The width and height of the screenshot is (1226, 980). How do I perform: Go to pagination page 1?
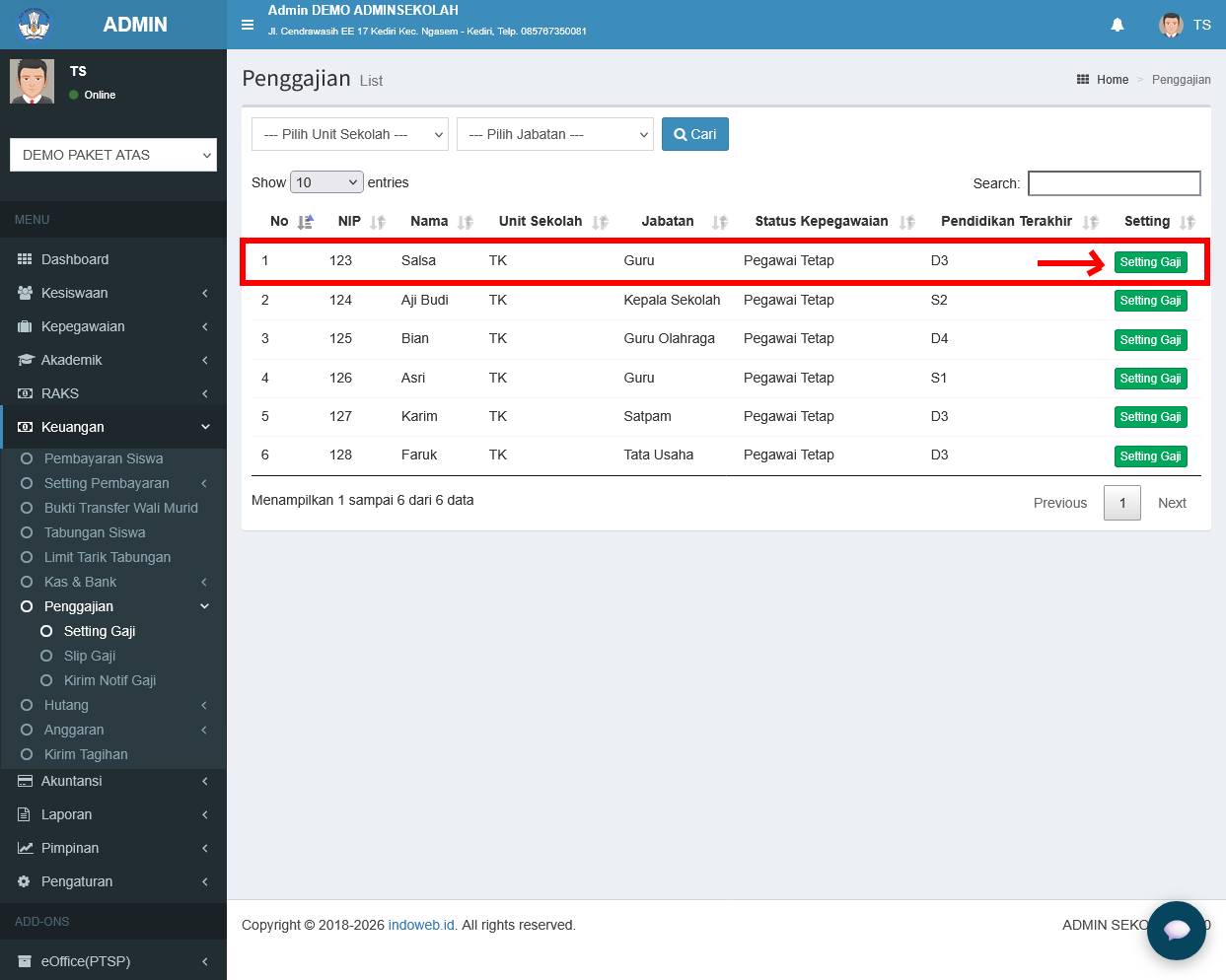[x=1122, y=503]
